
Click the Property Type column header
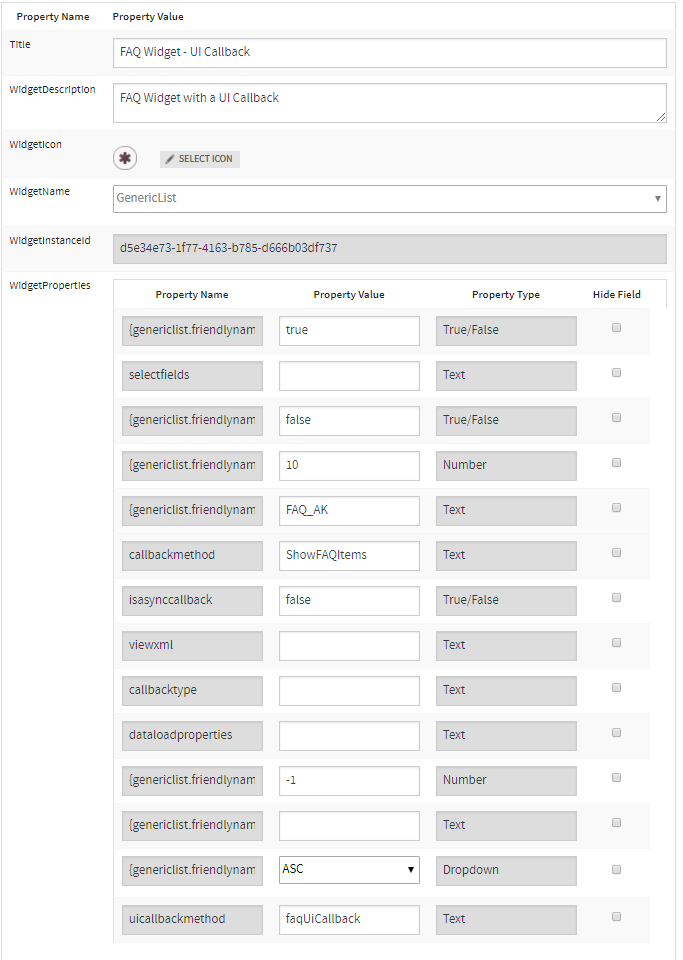[x=506, y=294]
